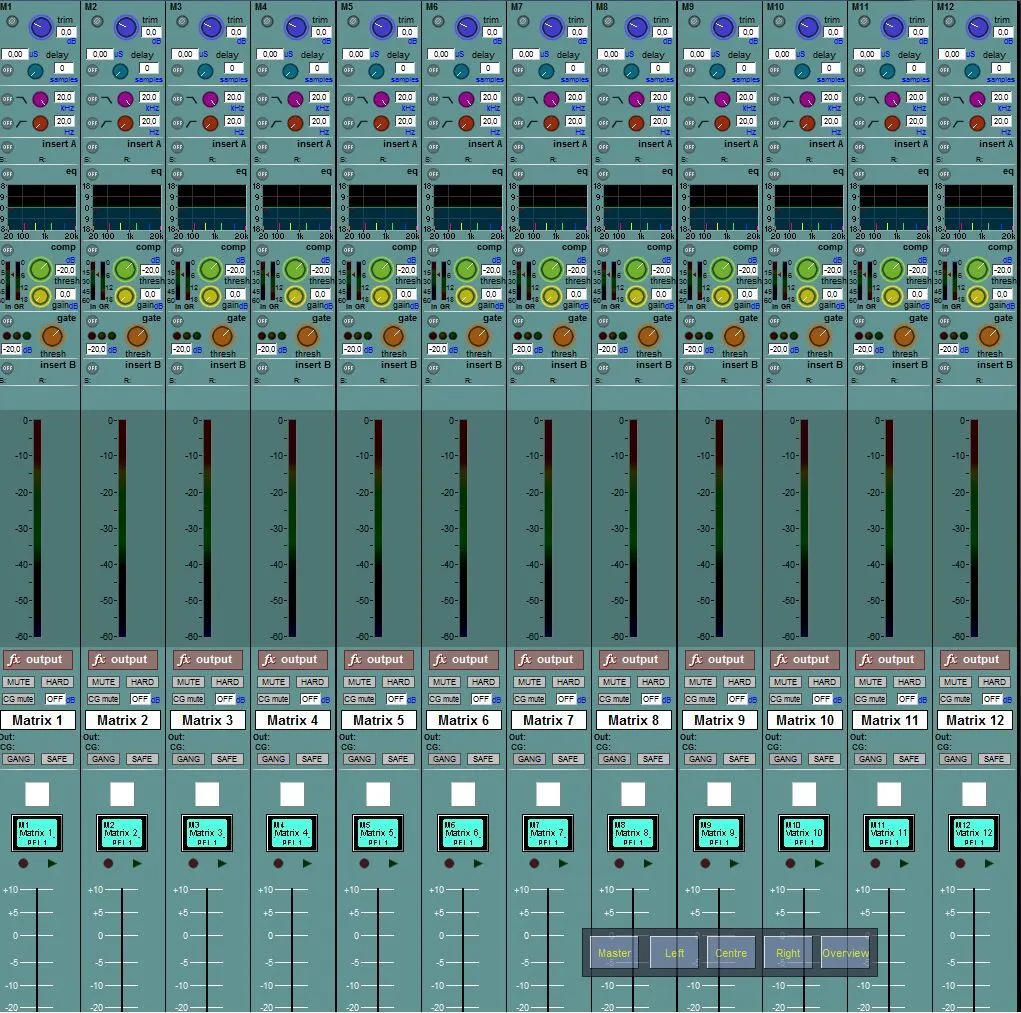This screenshot has width=1021, height=1013.
Task: Open the M12 Matrix 12 LCD display
Action: (x=974, y=833)
